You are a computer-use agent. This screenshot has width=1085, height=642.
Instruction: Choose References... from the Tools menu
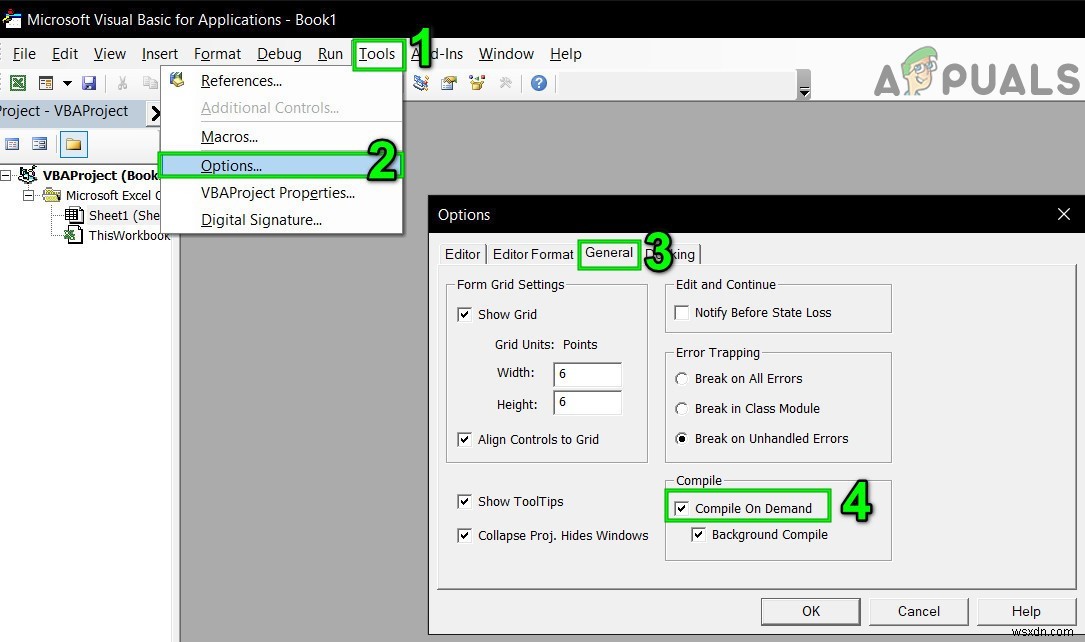[282, 81]
